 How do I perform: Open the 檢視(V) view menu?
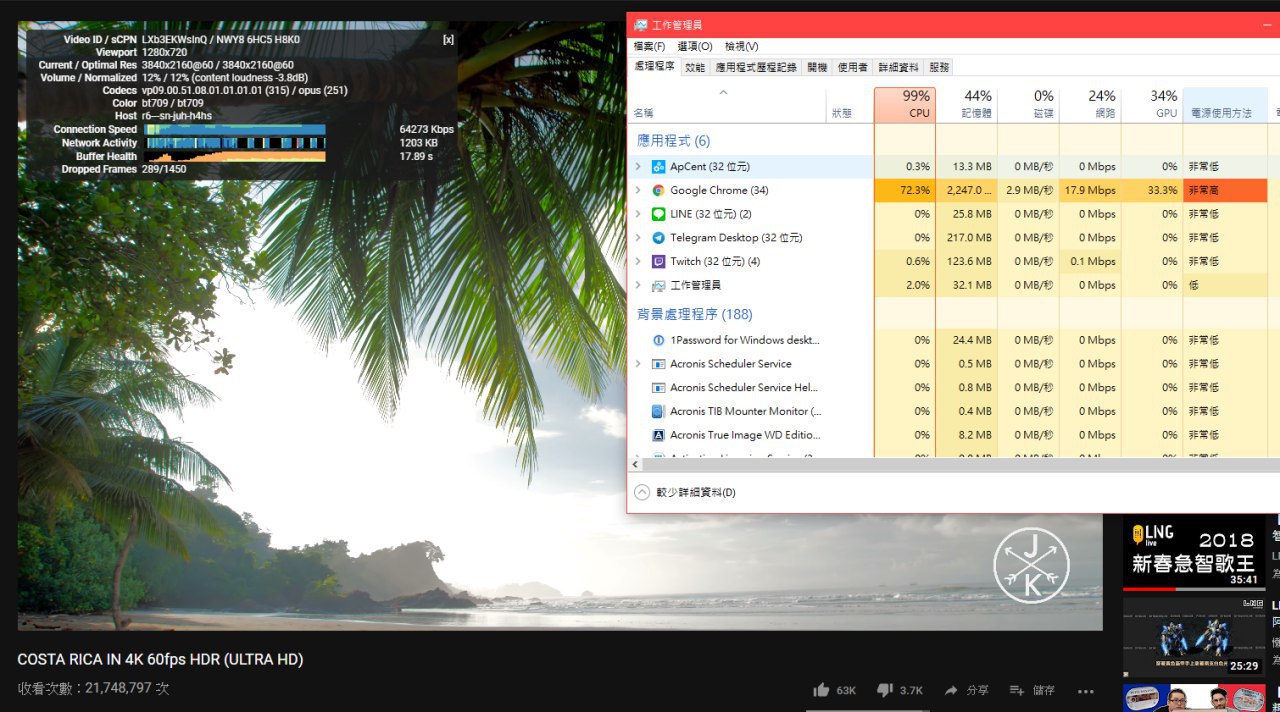[x=741, y=47]
